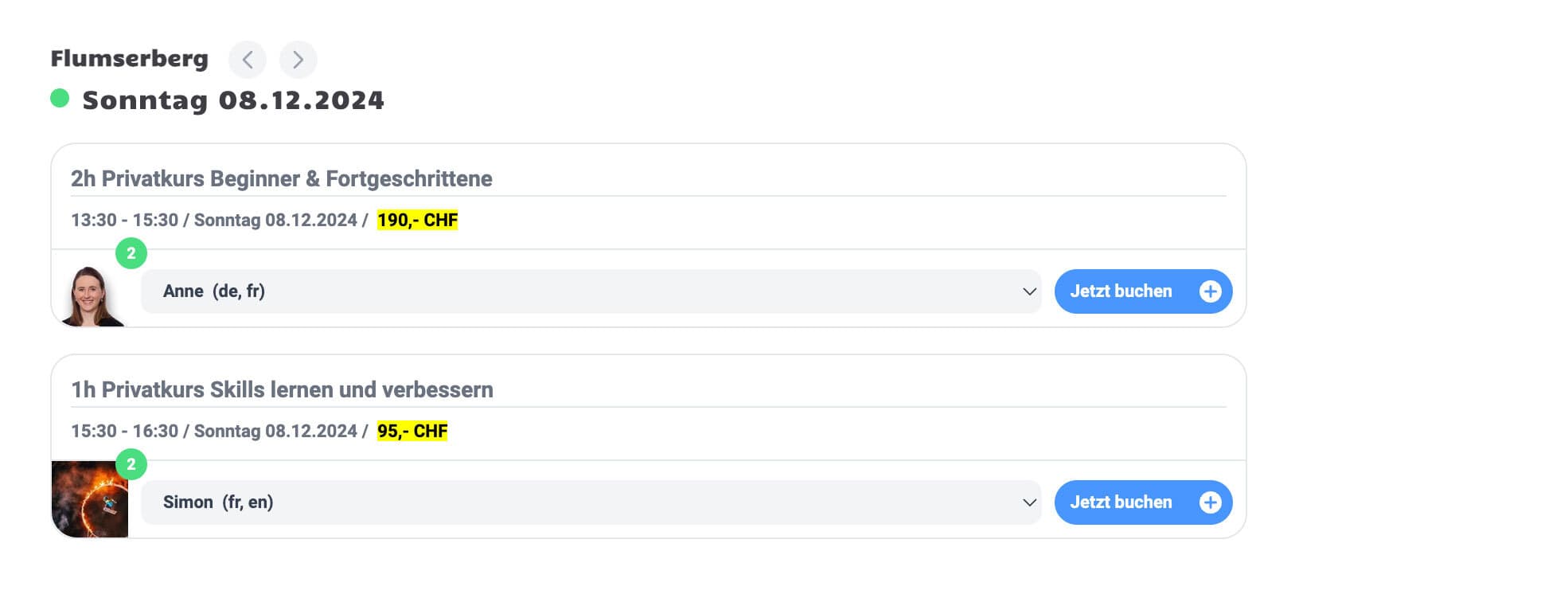Open Anne's instructor portrait photo
Viewport: 1568px width, 602px height.
tap(92, 297)
